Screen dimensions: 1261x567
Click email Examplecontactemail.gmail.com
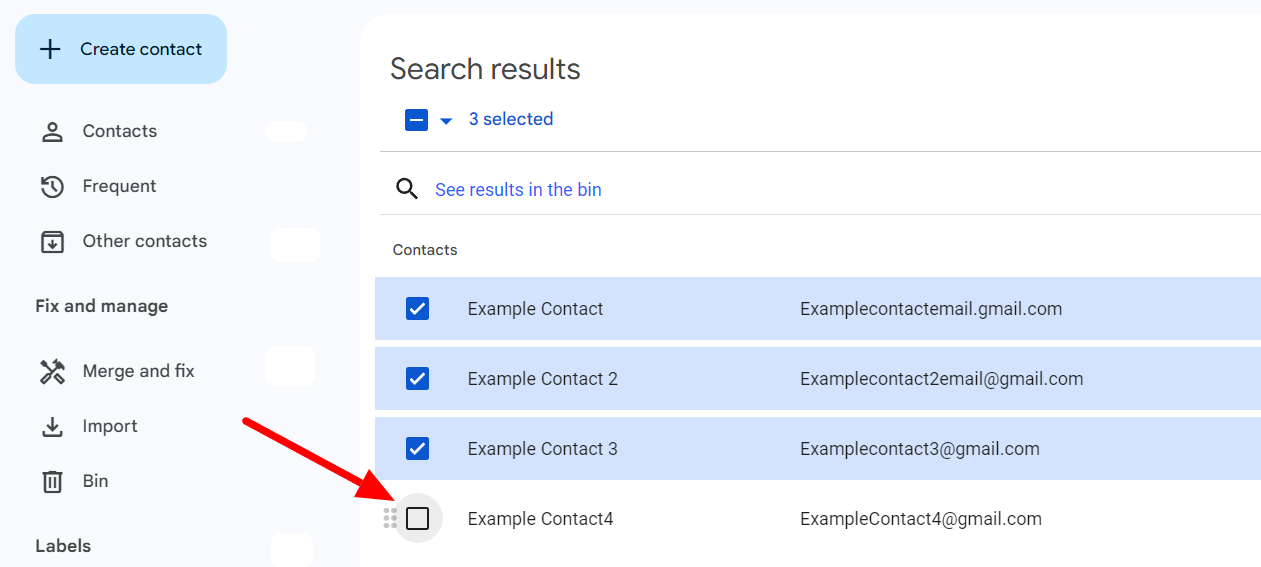pos(931,309)
